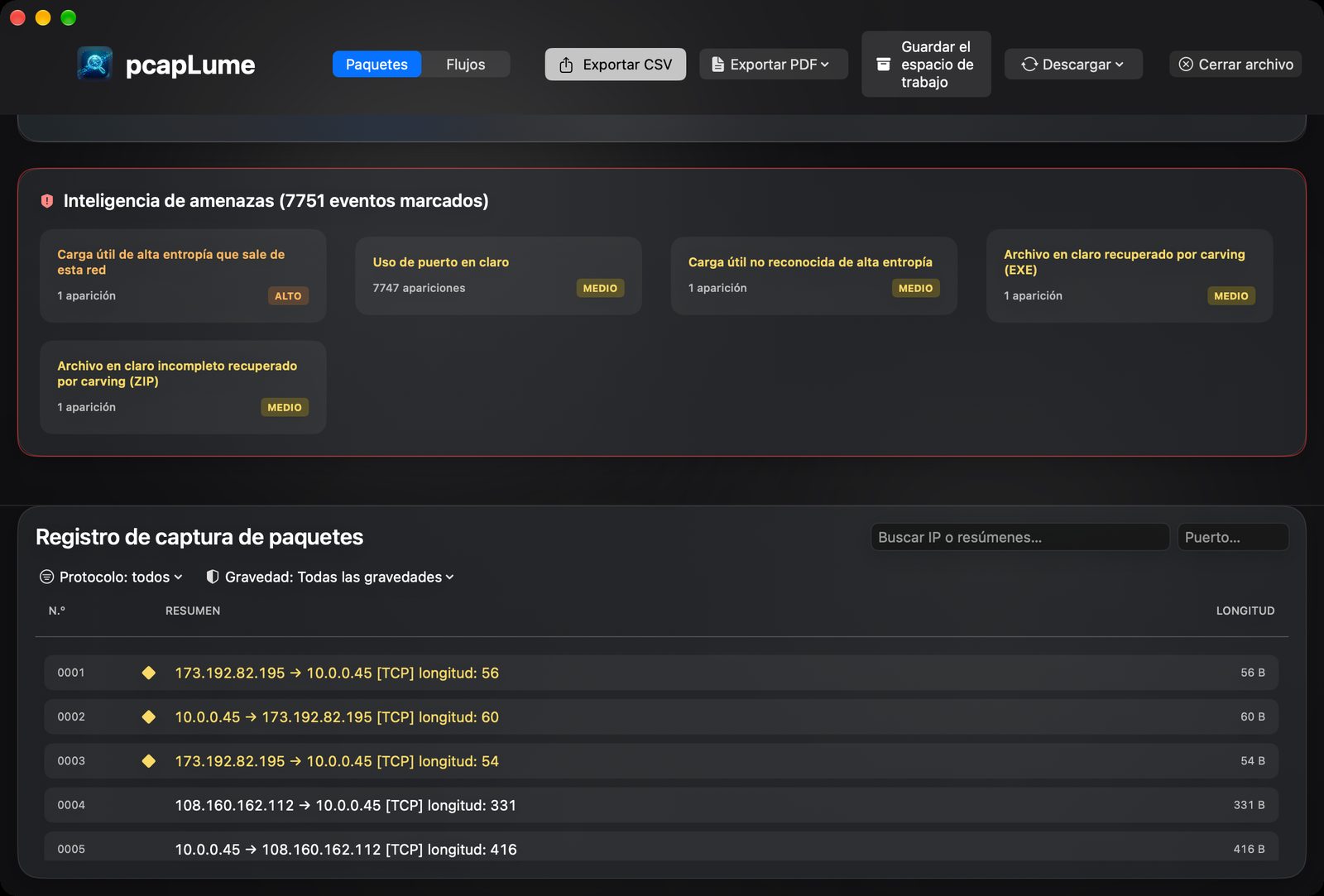
Task: Expand the Gravedad: Todas las gravedades filter
Action: click(330, 577)
